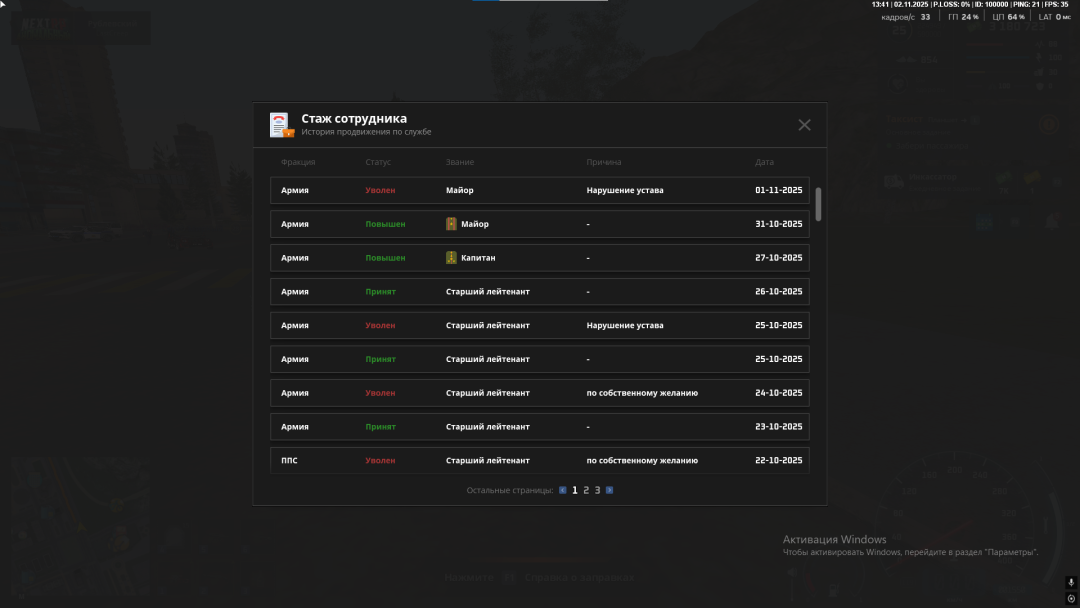Go to the next page arrow

pyautogui.click(x=610, y=490)
